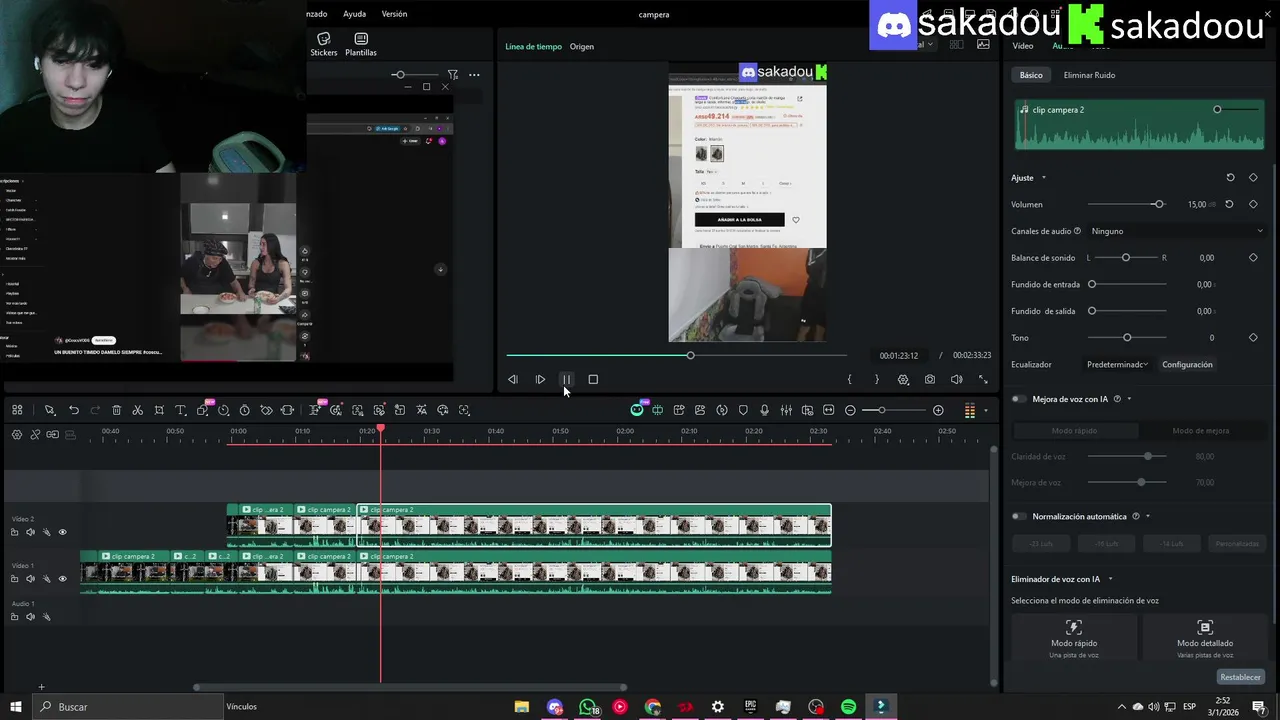Screen dimensions: 1280x720
Task: Add a marker with the shield icon
Action: click(x=743, y=410)
